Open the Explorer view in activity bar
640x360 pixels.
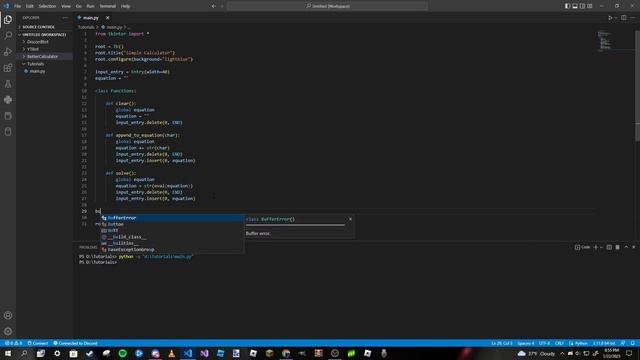(8, 20)
